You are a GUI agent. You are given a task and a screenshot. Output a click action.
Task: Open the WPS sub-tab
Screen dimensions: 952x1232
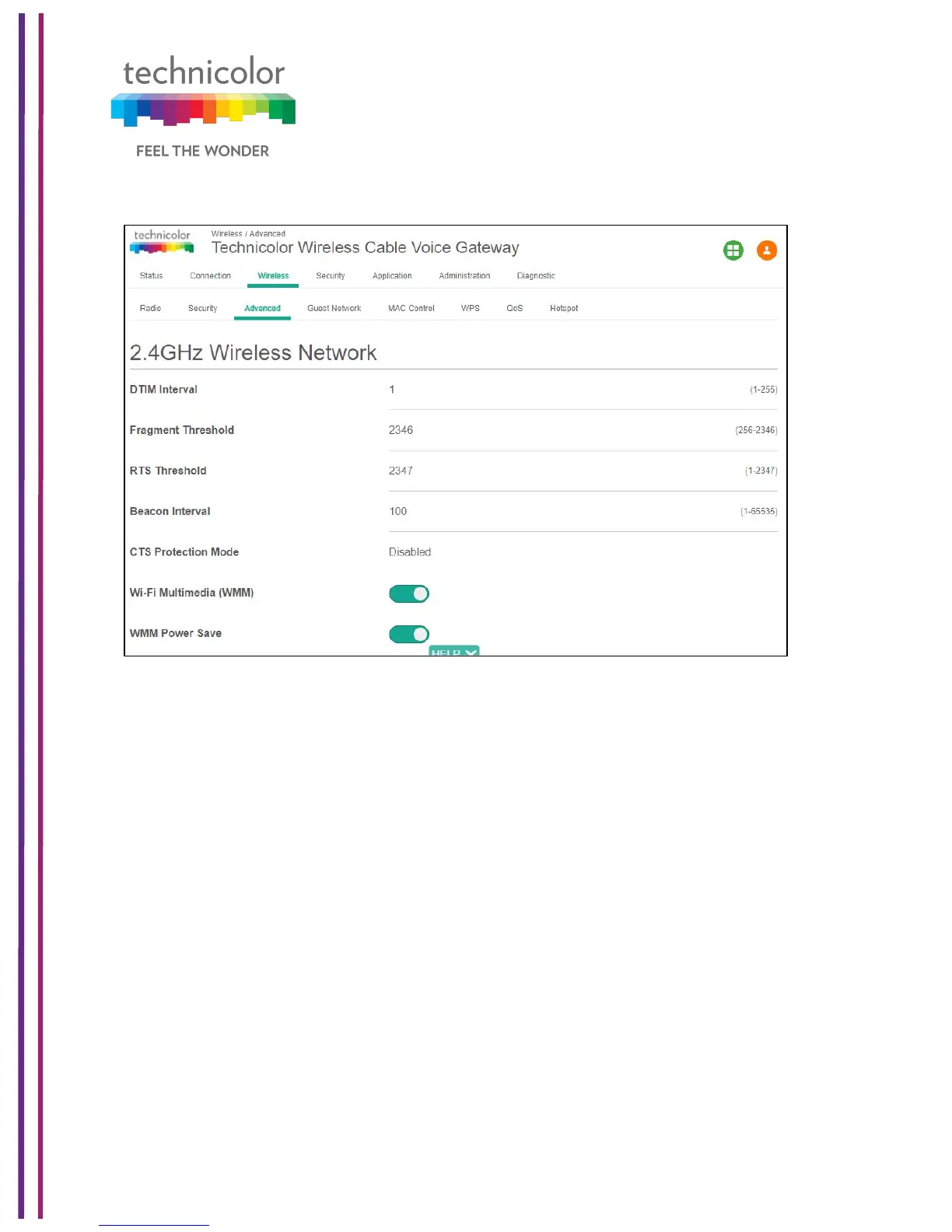click(471, 309)
